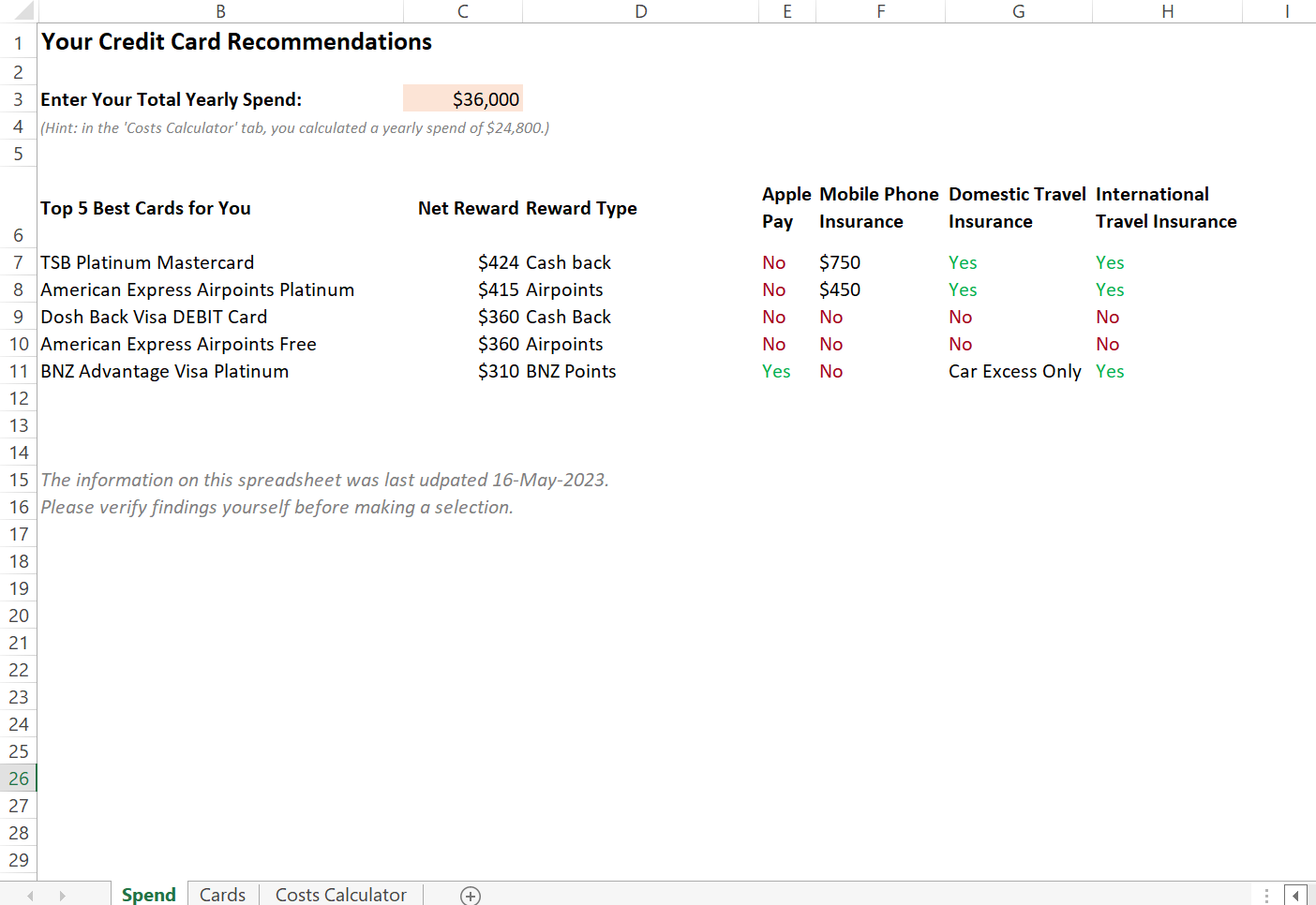Viewport: 1316px width, 905px height.
Task: Select column H header
Action: (x=1168, y=11)
